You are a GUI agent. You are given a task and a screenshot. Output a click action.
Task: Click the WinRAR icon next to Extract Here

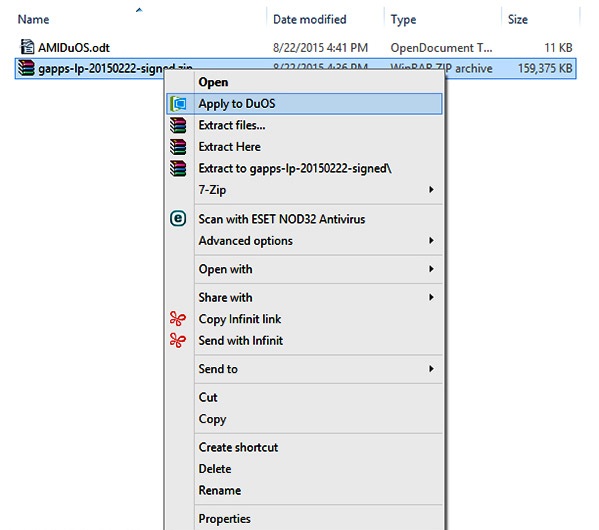[178, 147]
